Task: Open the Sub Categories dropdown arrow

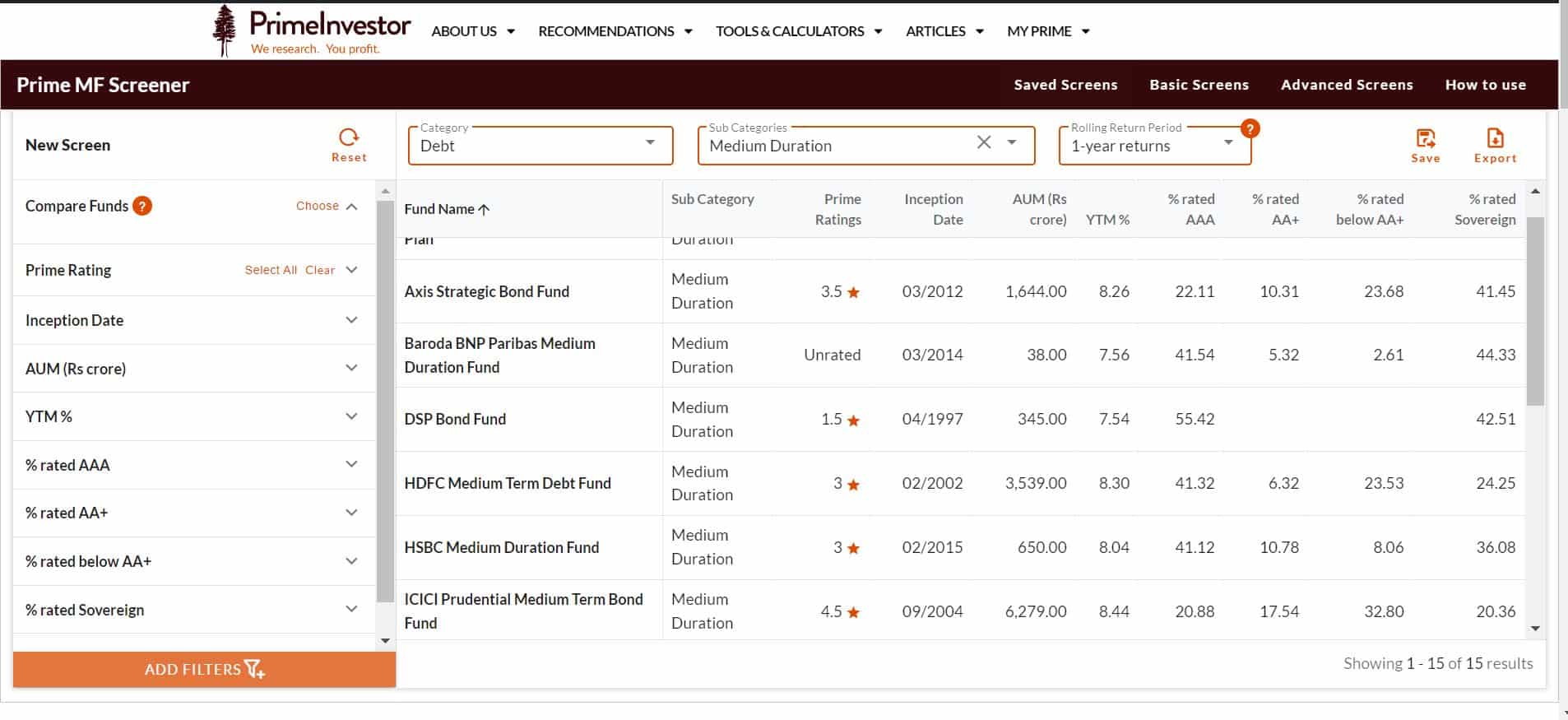Action: pos(1012,142)
